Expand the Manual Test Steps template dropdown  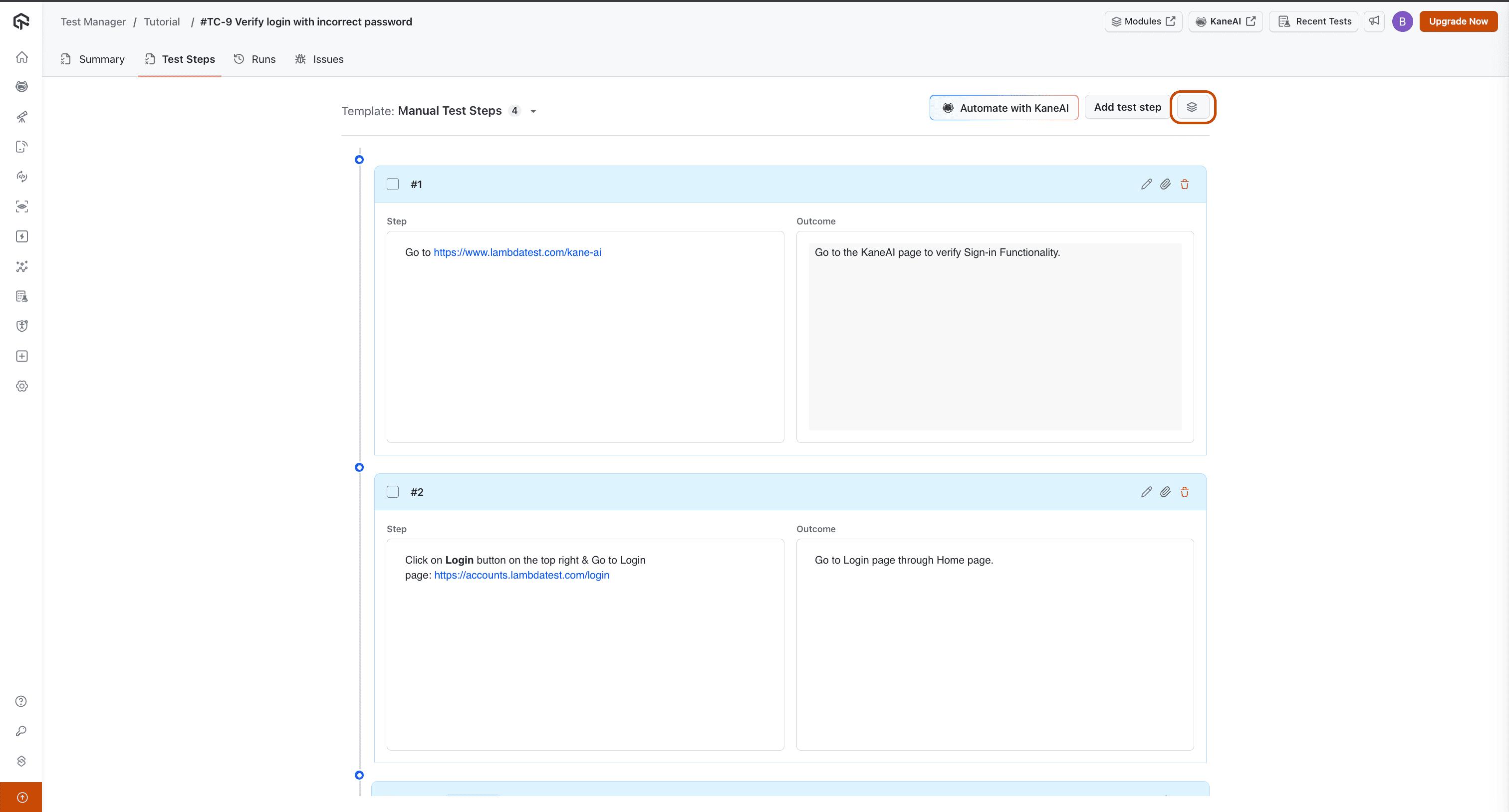(533, 111)
